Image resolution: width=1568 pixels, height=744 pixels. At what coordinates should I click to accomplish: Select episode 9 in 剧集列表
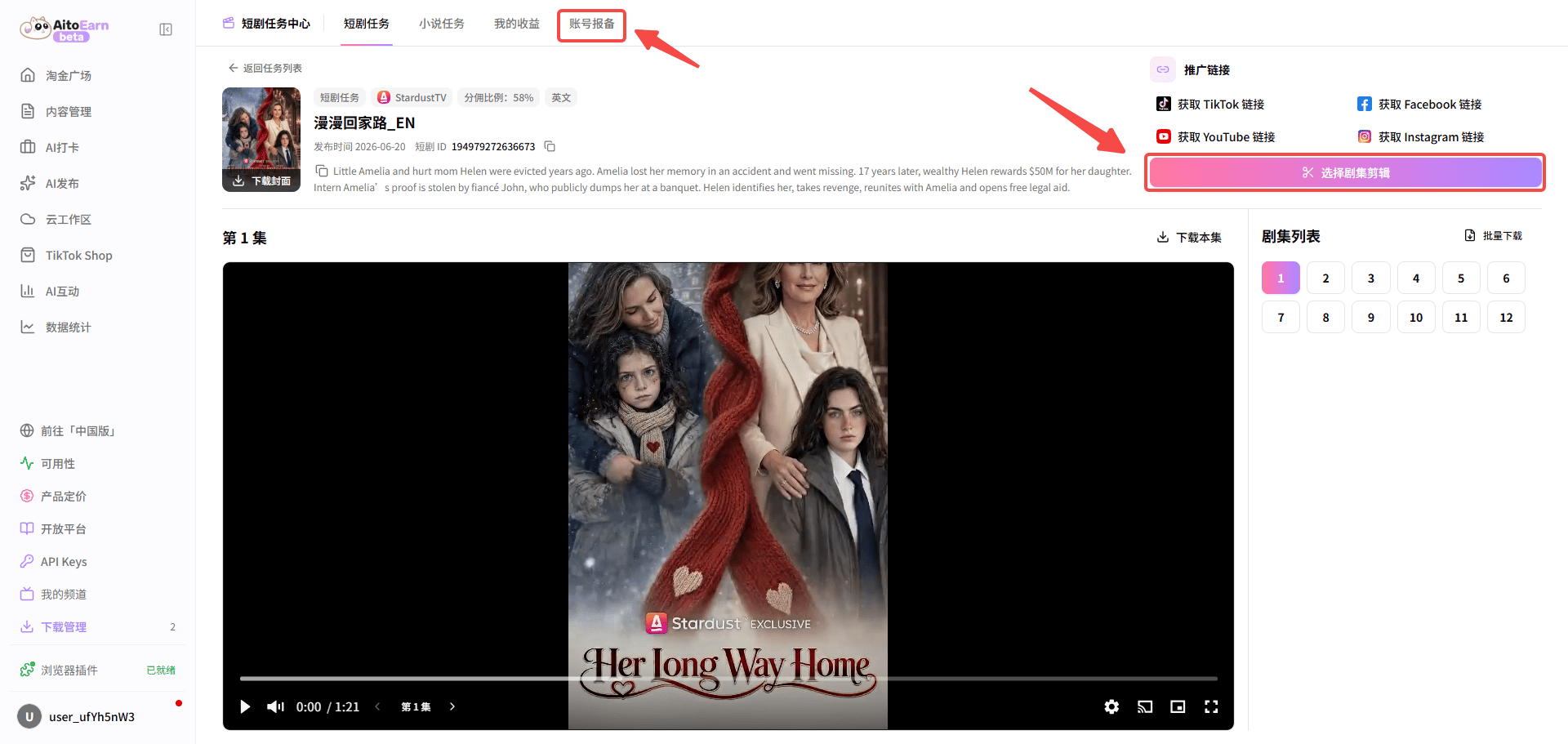click(x=1371, y=317)
